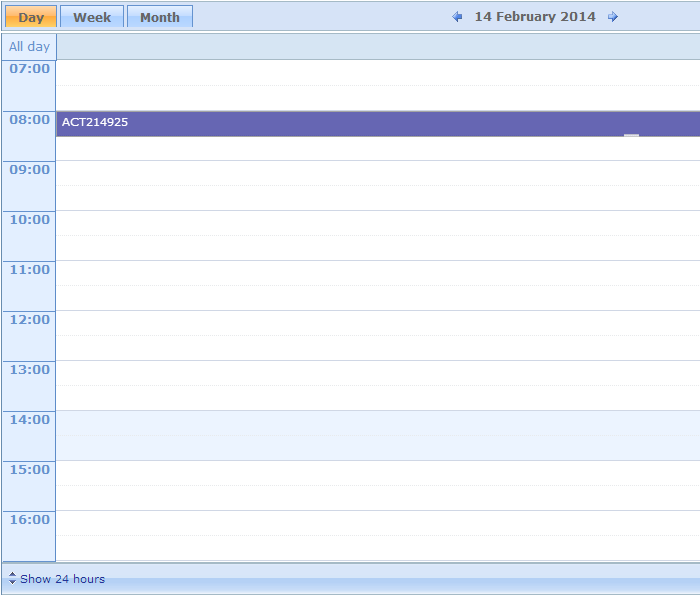
Task: Click the 10:00 time label
Action: click(x=29, y=220)
